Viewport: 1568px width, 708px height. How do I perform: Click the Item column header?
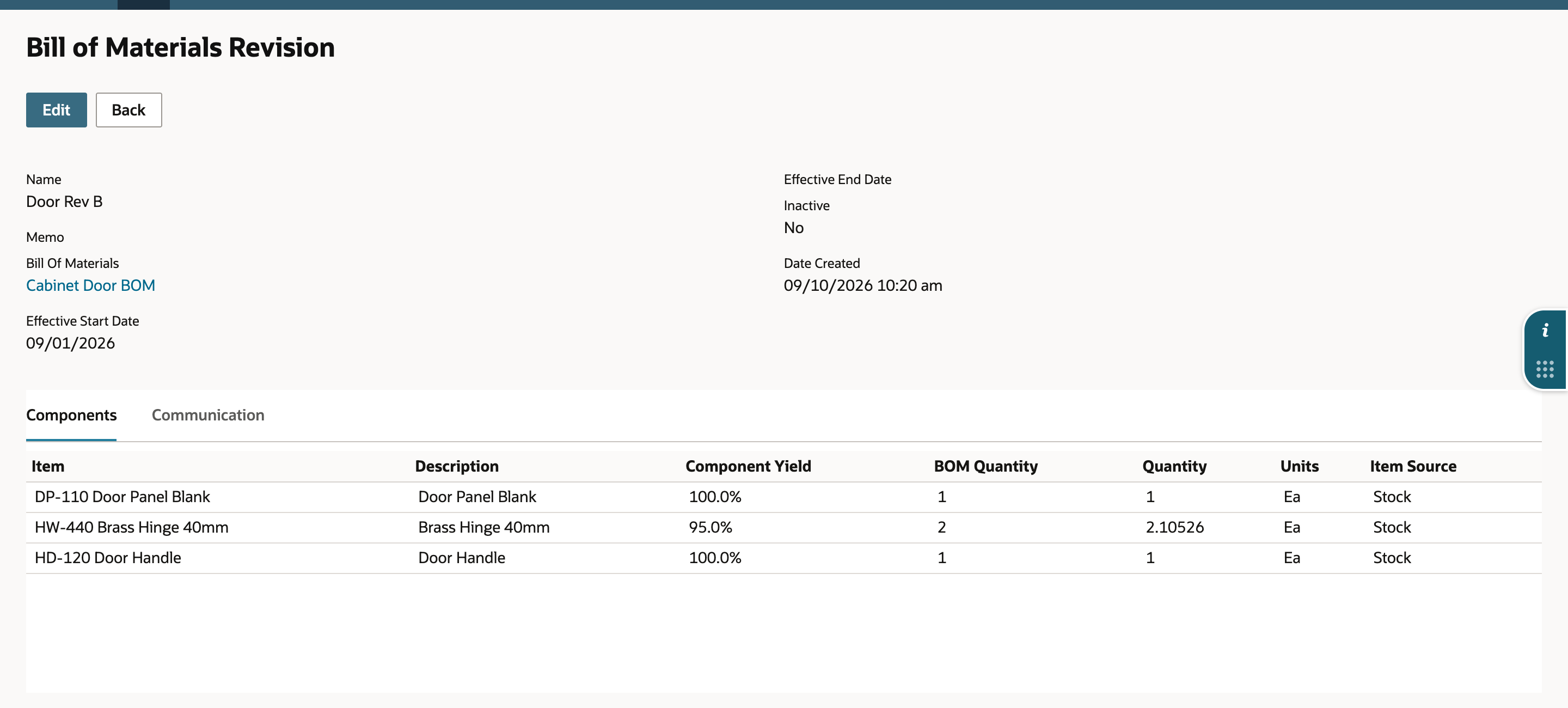click(x=48, y=466)
